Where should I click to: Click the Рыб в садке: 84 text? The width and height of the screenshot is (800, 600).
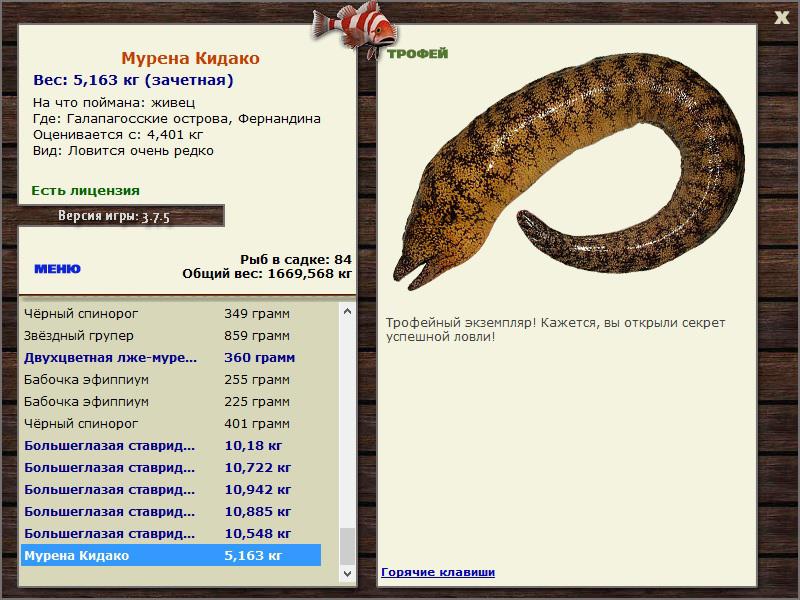coord(296,259)
